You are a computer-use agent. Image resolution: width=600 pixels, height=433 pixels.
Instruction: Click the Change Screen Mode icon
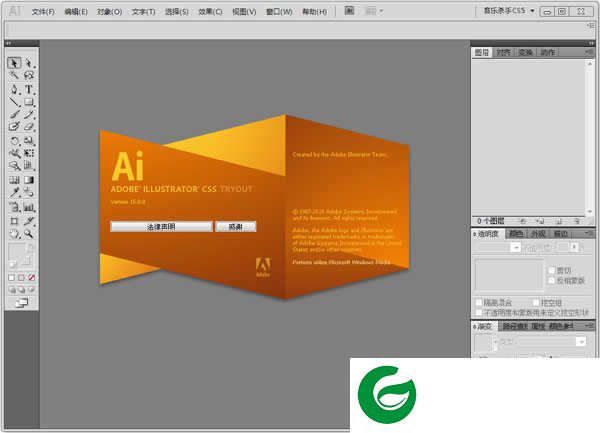click(x=22, y=303)
